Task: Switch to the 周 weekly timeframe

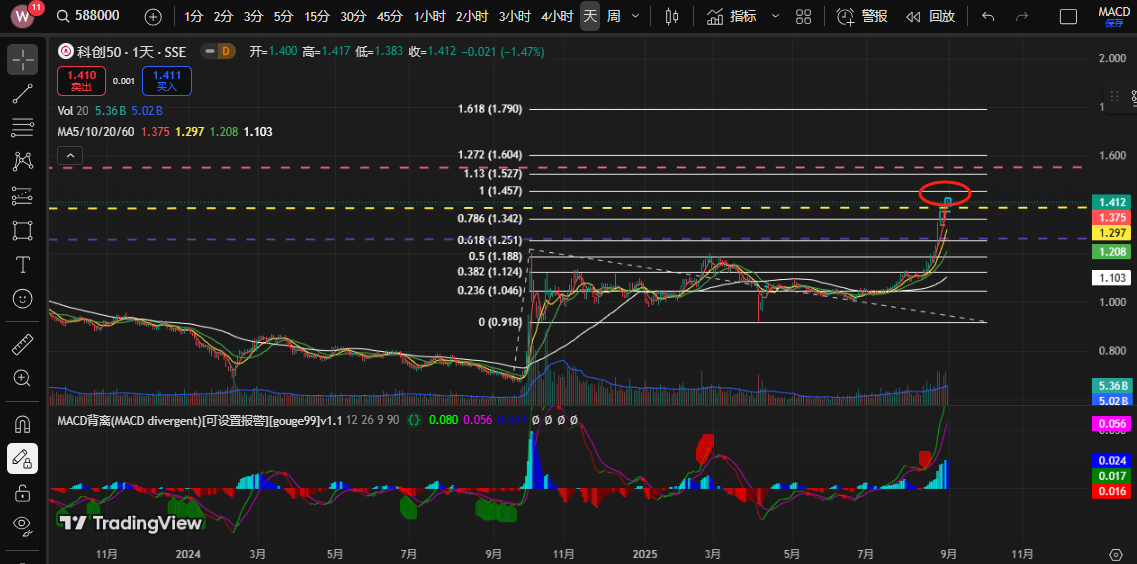Action: (x=613, y=16)
